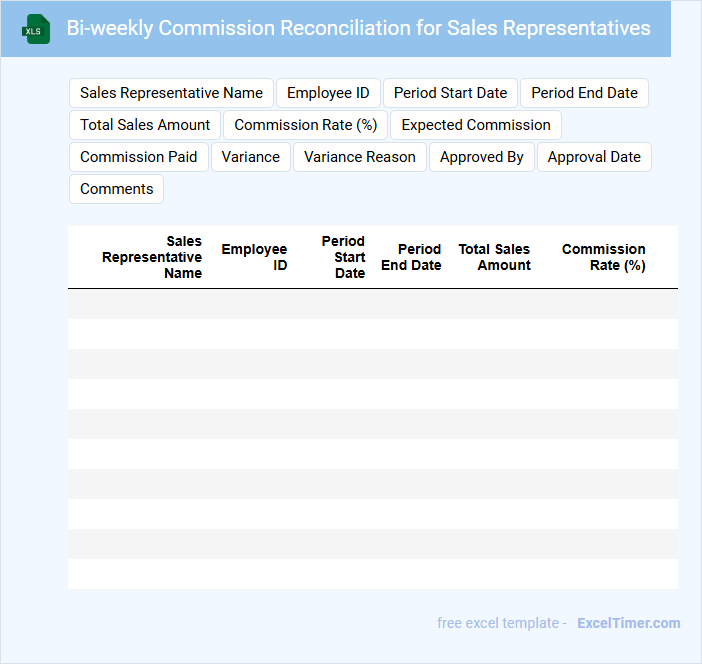Click the Period End Date tag
The image size is (702, 664).
(584, 93)
